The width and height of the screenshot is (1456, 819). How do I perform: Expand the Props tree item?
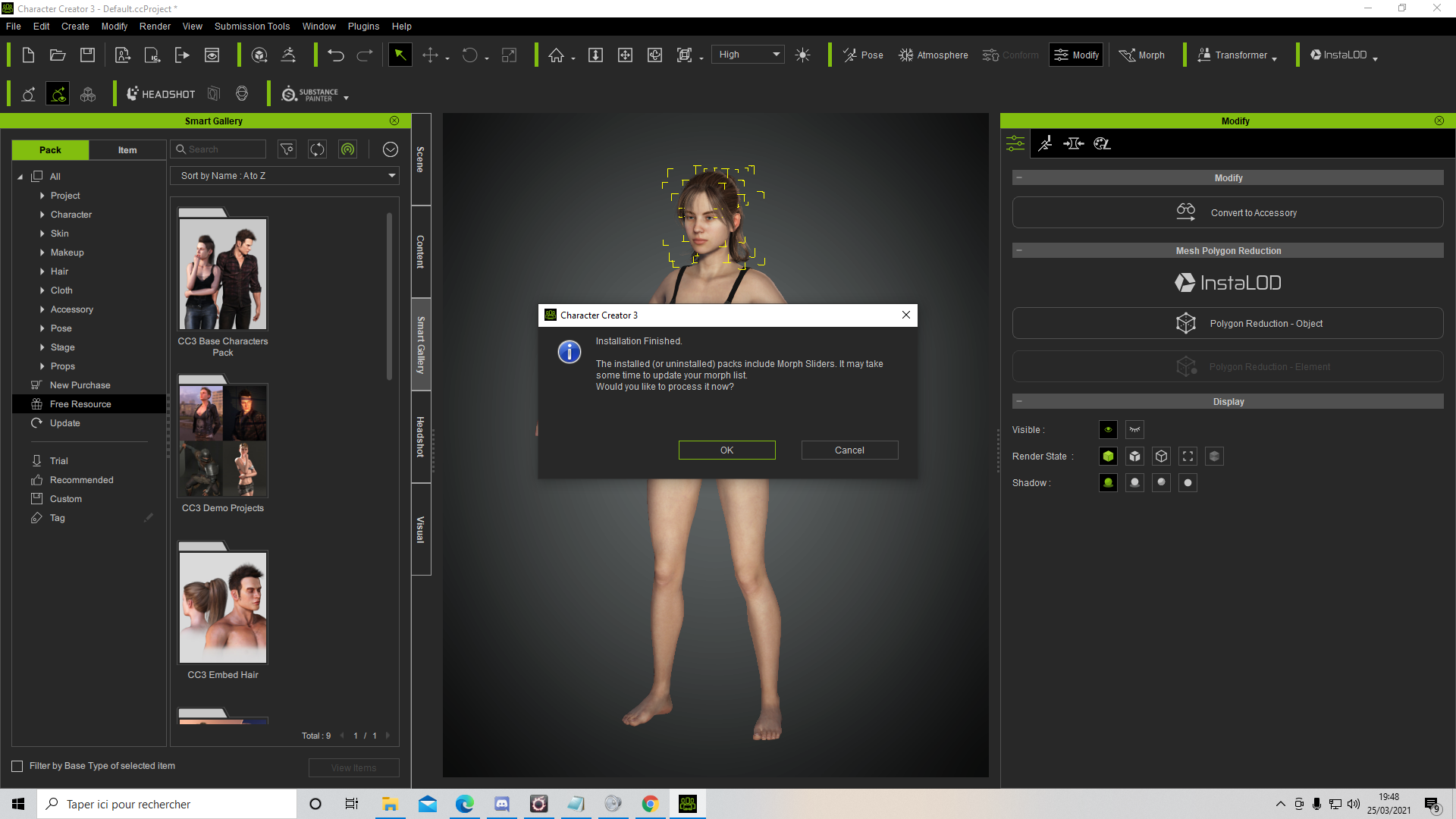pos(42,366)
